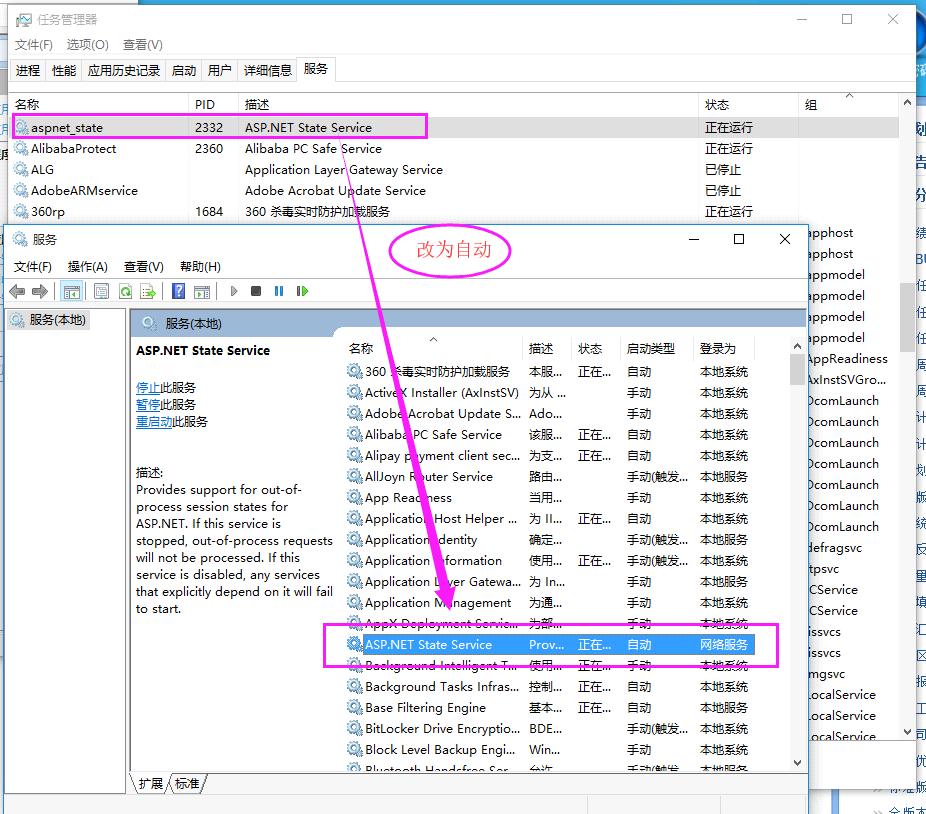Toggle the Show/Hide Console Tree button

[71, 291]
